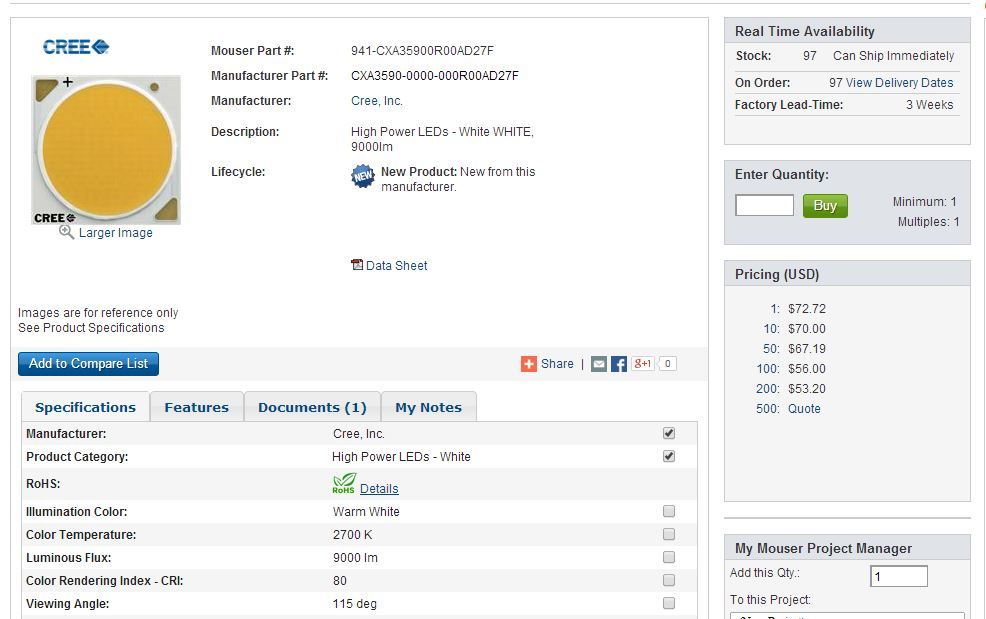Click the Cree LED product thumbnail image

[106, 150]
